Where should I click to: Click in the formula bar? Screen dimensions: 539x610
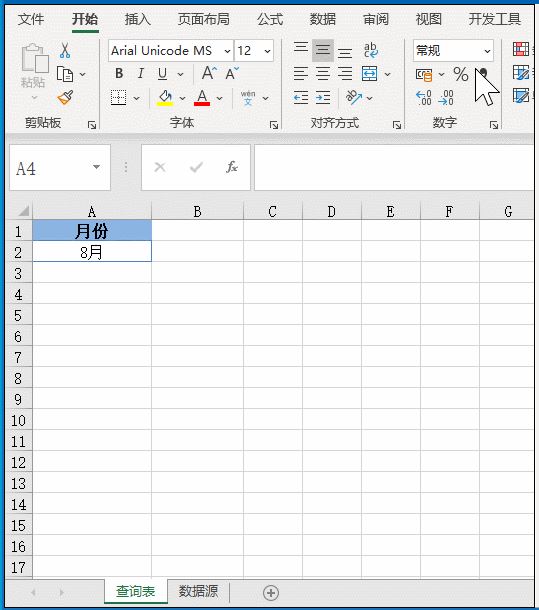click(x=394, y=167)
